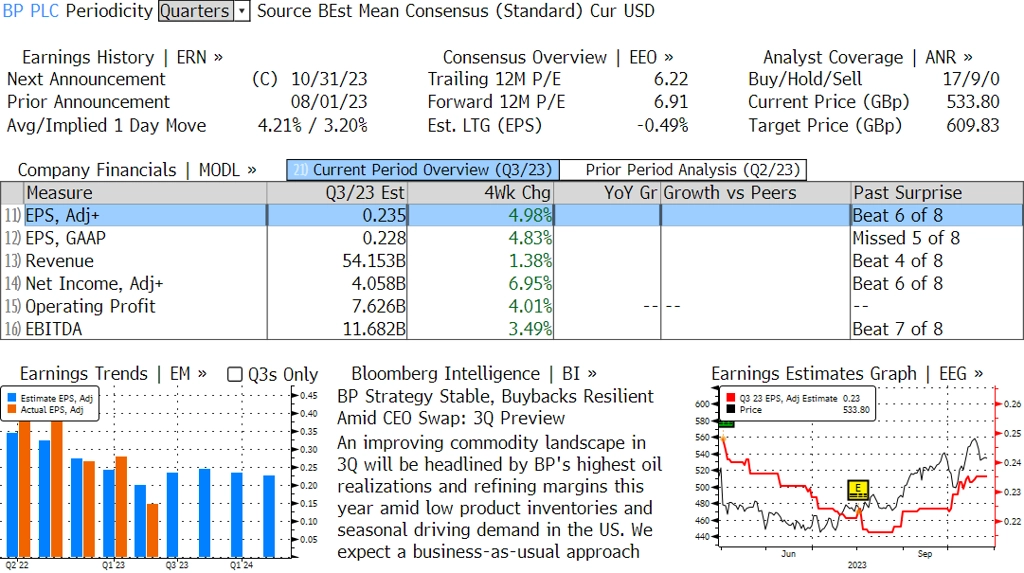Switch to Prior Period Analysis (Q2/23) tab
Screen dimensions: 1024x573
tap(684, 170)
